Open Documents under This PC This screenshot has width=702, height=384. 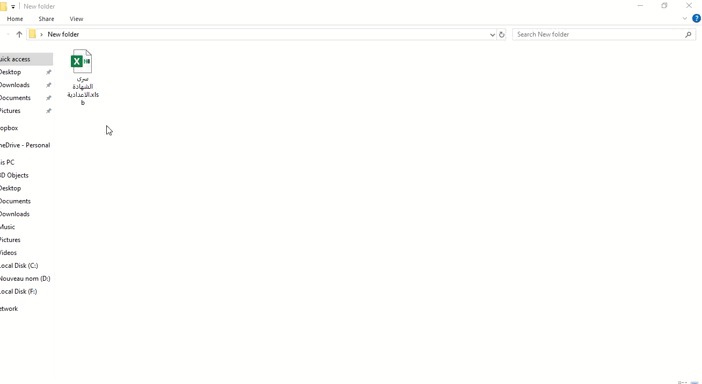pyautogui.click(x=15, y=201)
